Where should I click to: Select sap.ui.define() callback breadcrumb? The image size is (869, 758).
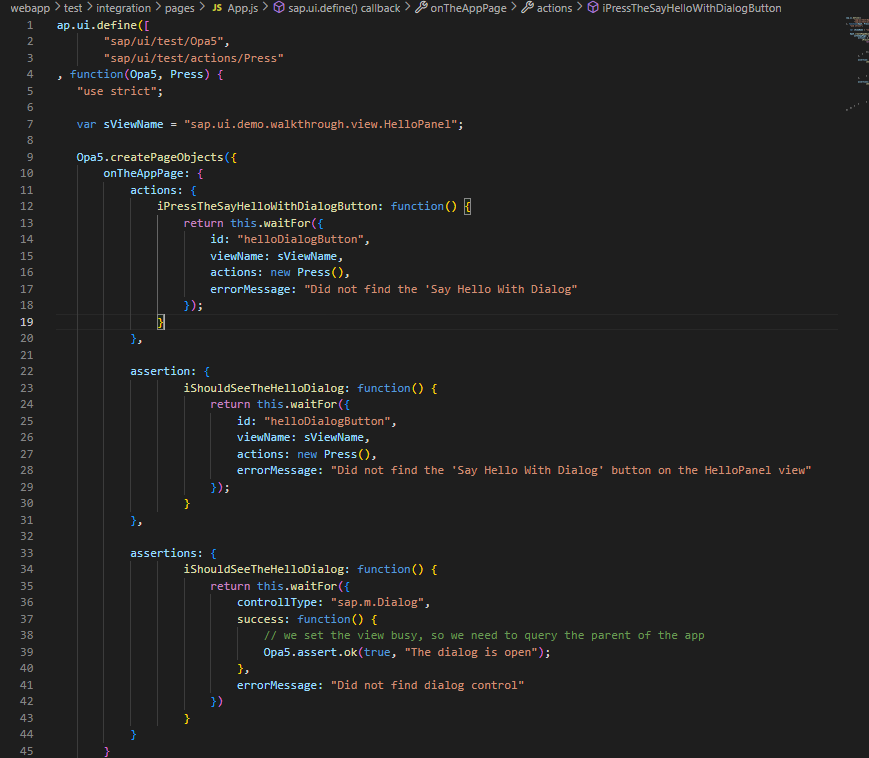pyautogui.click(x=344, y=8)
